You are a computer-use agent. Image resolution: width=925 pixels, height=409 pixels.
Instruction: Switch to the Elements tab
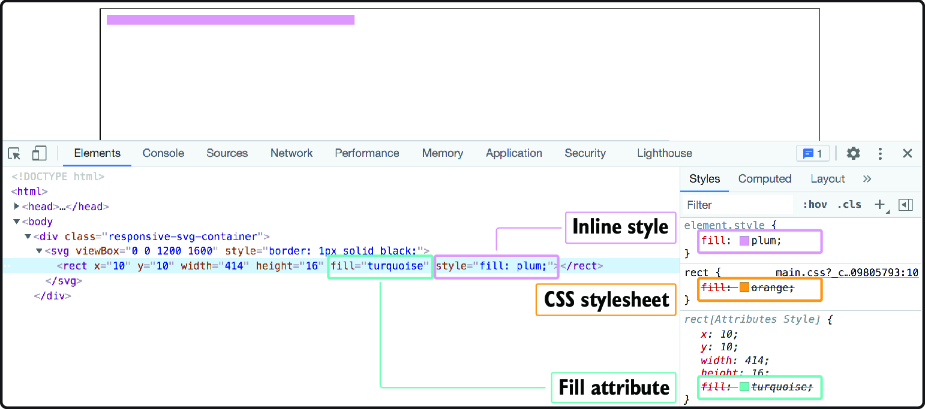[97, 153]
